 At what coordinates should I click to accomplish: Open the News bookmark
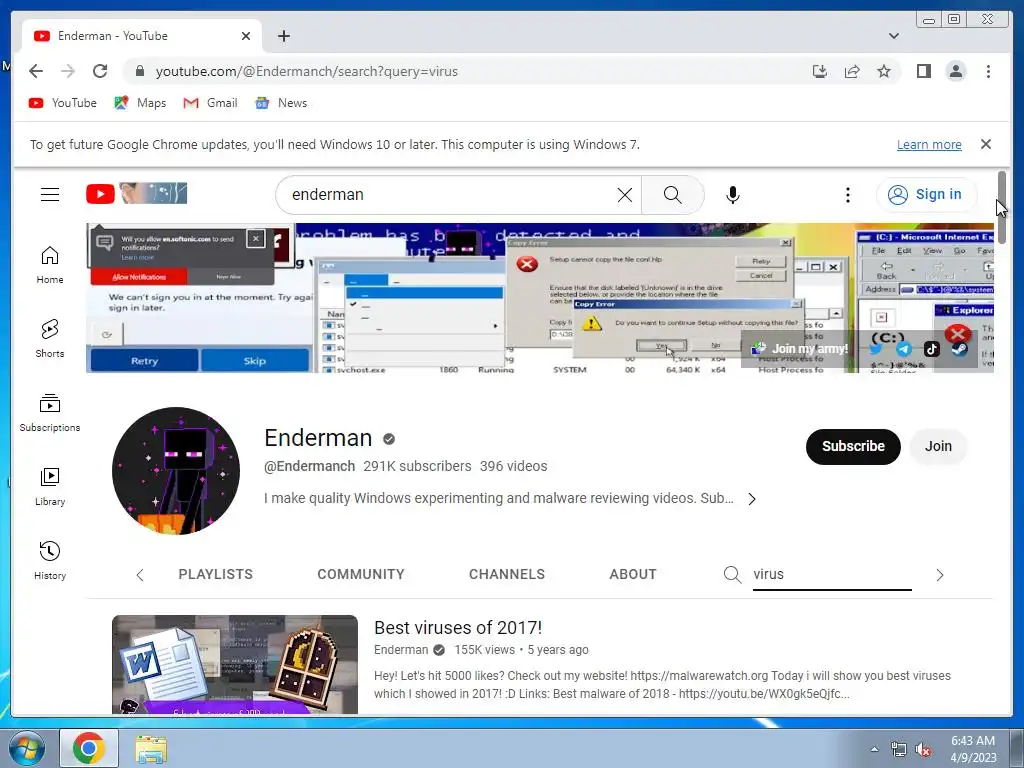point(281,103)
